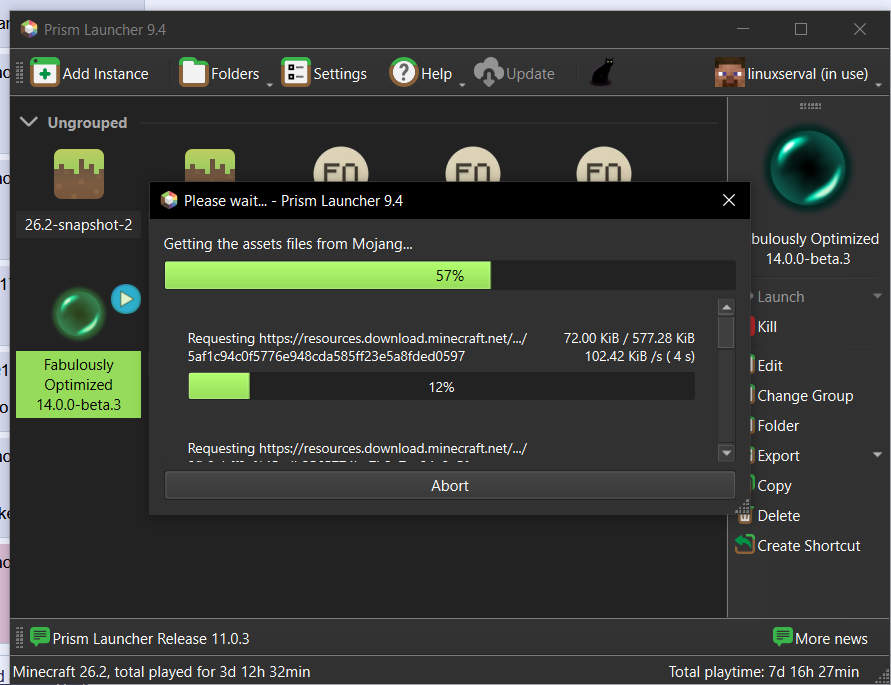Collapse the Ungrouped group chevron
891x685 pixels.
[28, 122]
